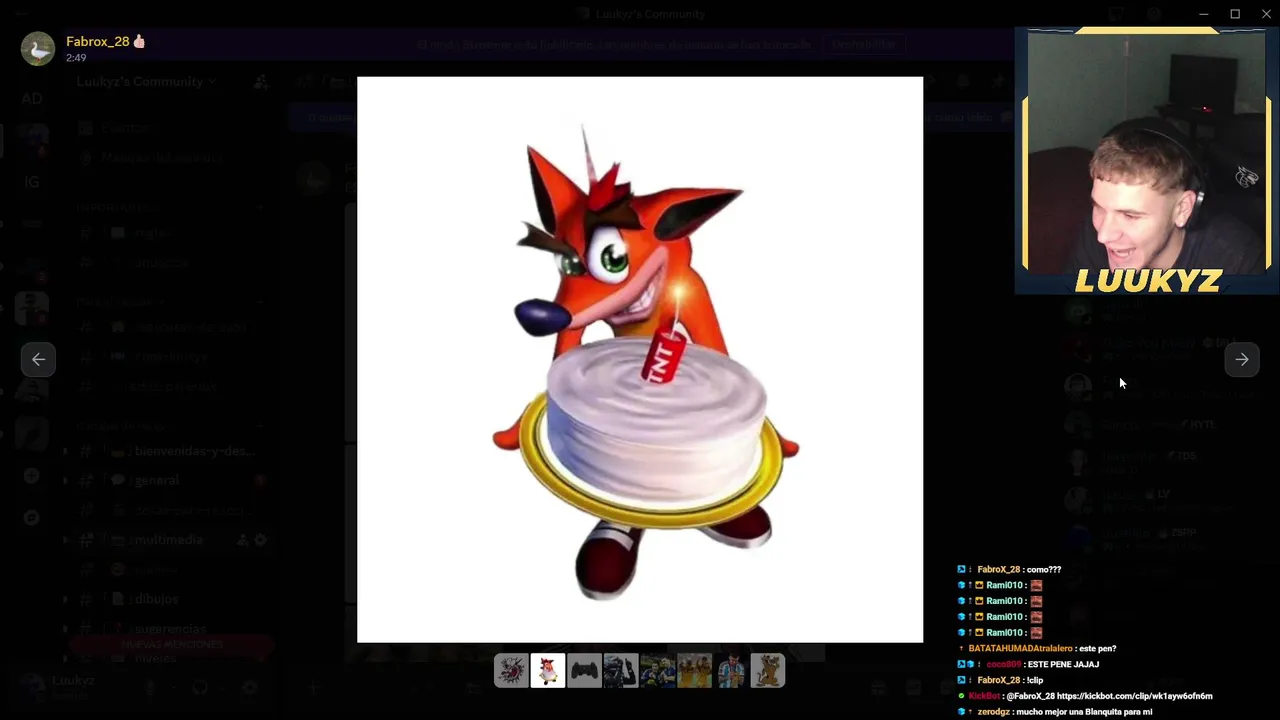Maximize the Discord window
1280x720 pixels.
(x=1235, y=14)
